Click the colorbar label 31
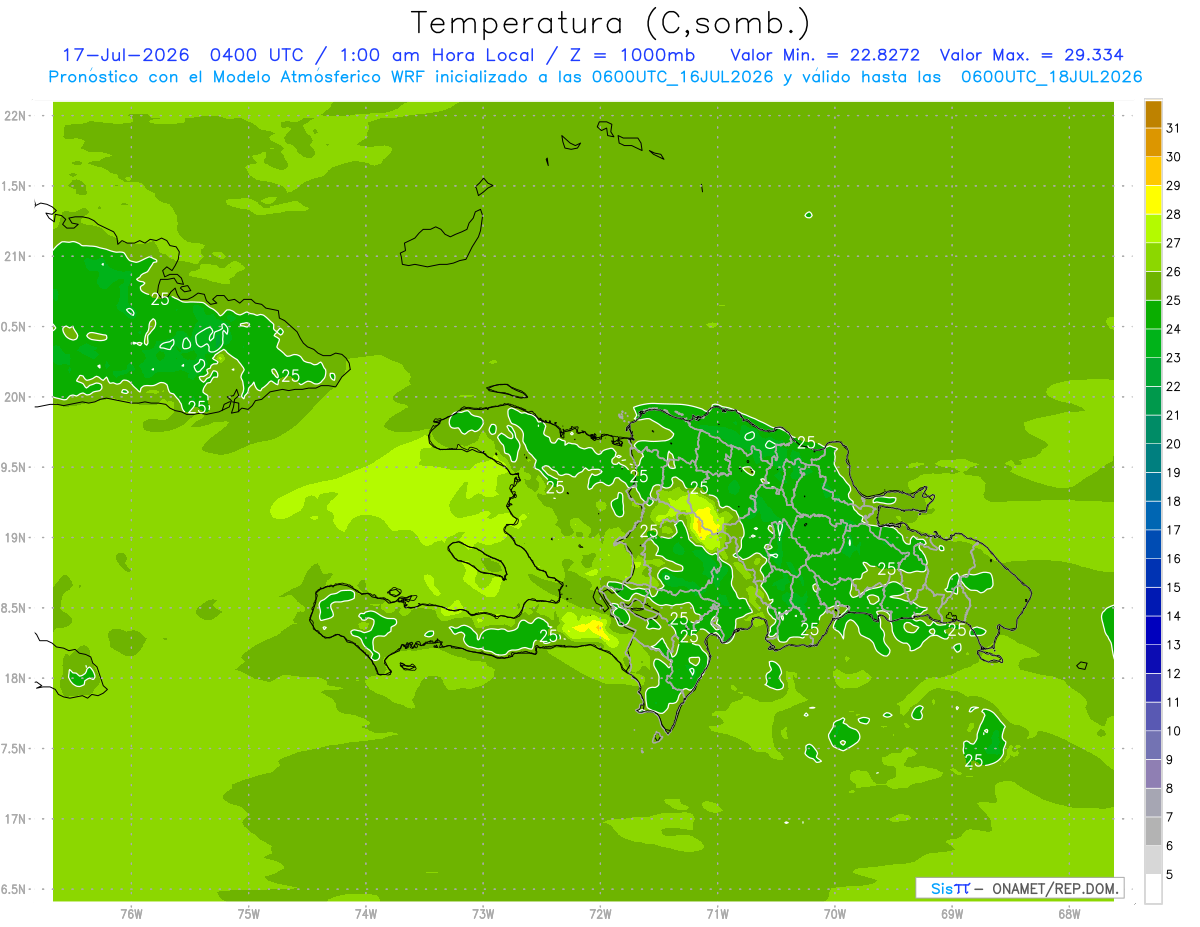Image resolution: width=1200 pixels, height=927 pixels. click(x=1174, y=128)
